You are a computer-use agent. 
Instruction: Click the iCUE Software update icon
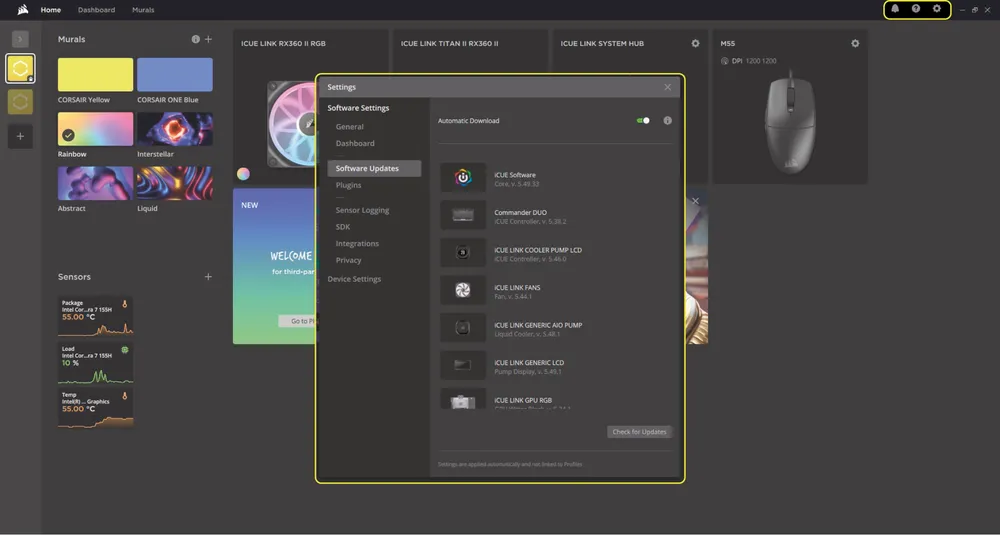(463, 177)
